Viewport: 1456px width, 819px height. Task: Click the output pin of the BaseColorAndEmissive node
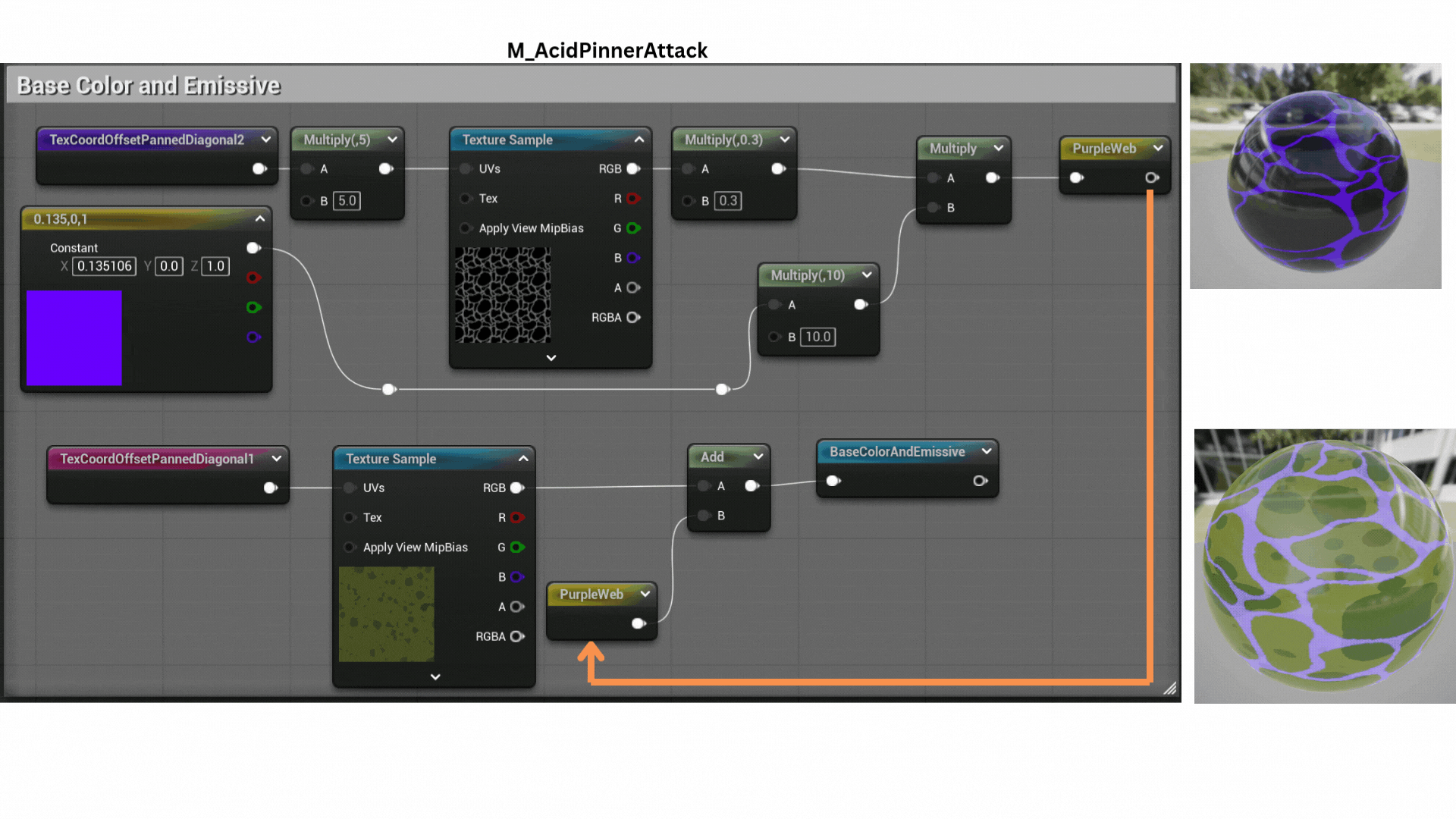[980, 481]
